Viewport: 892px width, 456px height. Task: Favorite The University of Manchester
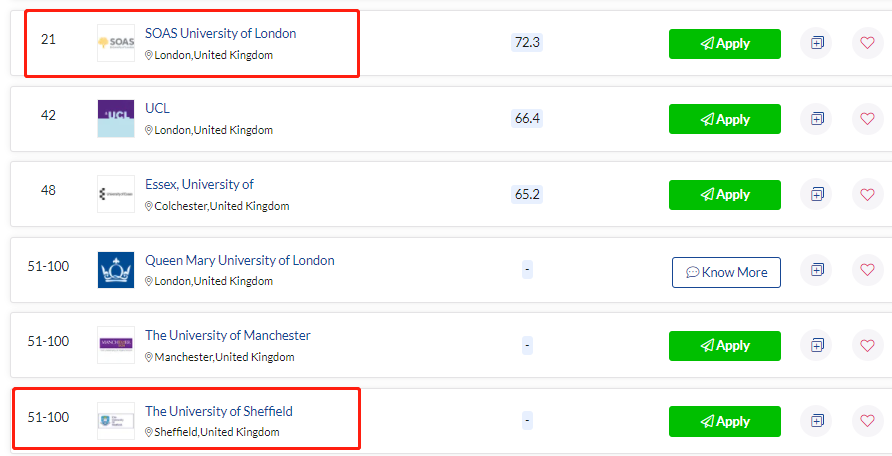(x=867, y=345)
